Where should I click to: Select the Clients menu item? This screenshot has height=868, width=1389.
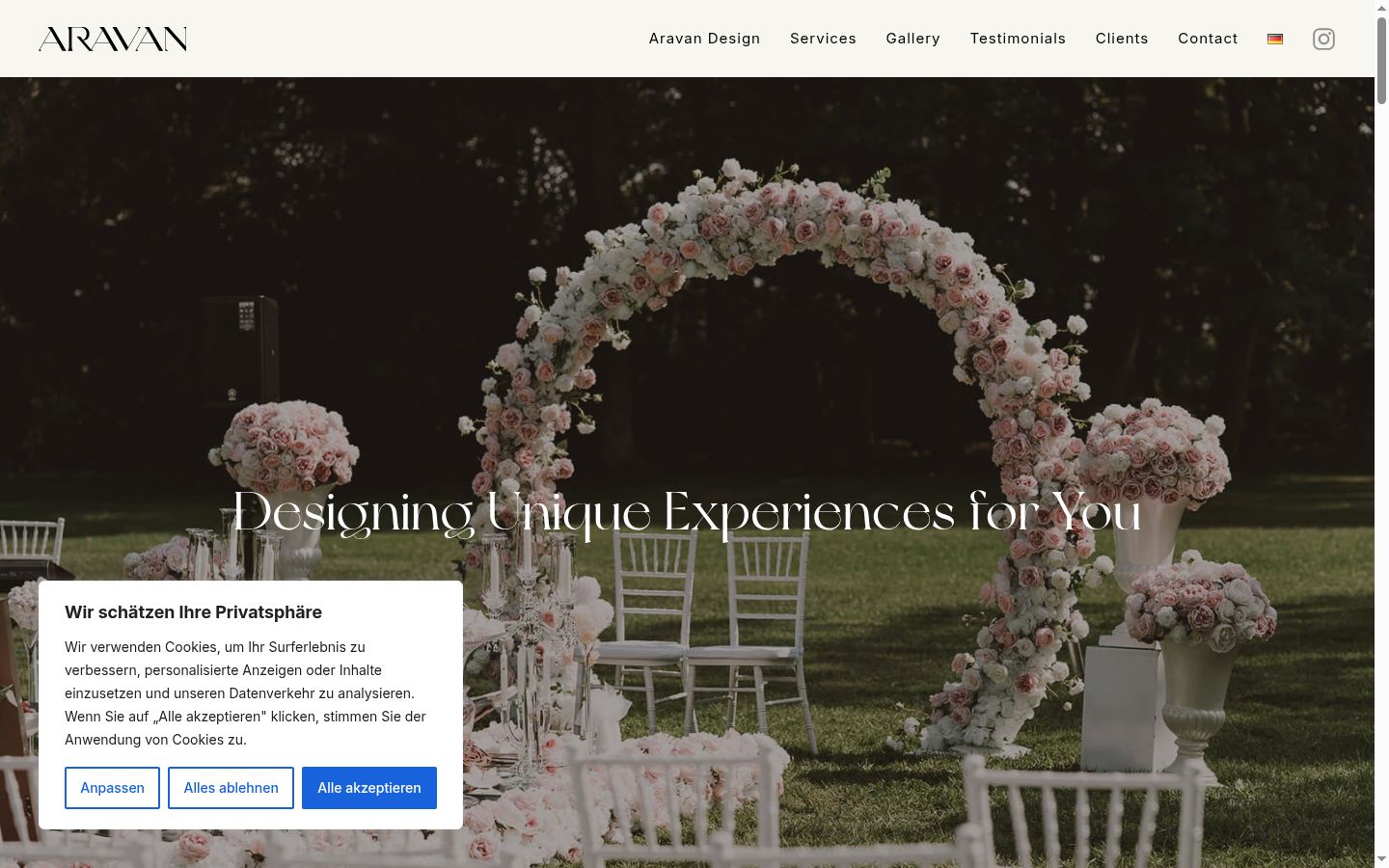tap(1122, 39)
